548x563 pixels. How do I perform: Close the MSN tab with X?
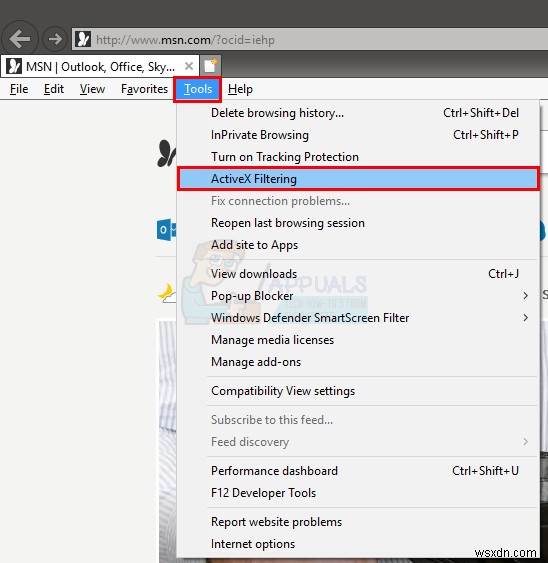(x=189, y=66)
